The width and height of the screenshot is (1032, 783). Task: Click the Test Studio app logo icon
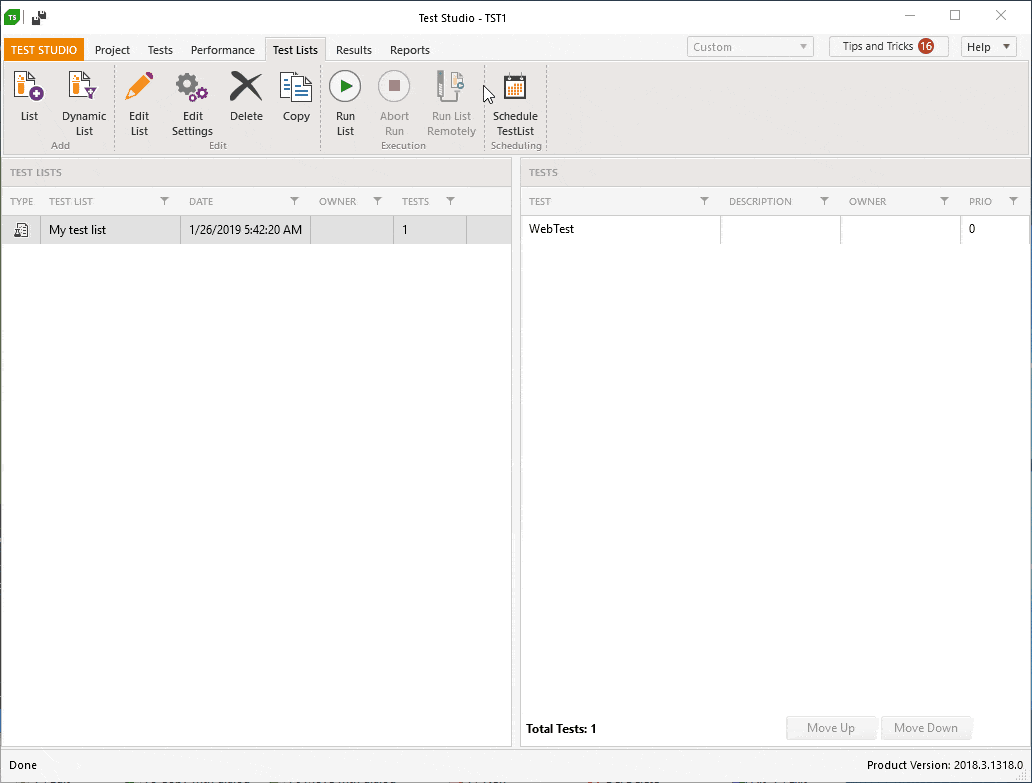pos(12,17)
